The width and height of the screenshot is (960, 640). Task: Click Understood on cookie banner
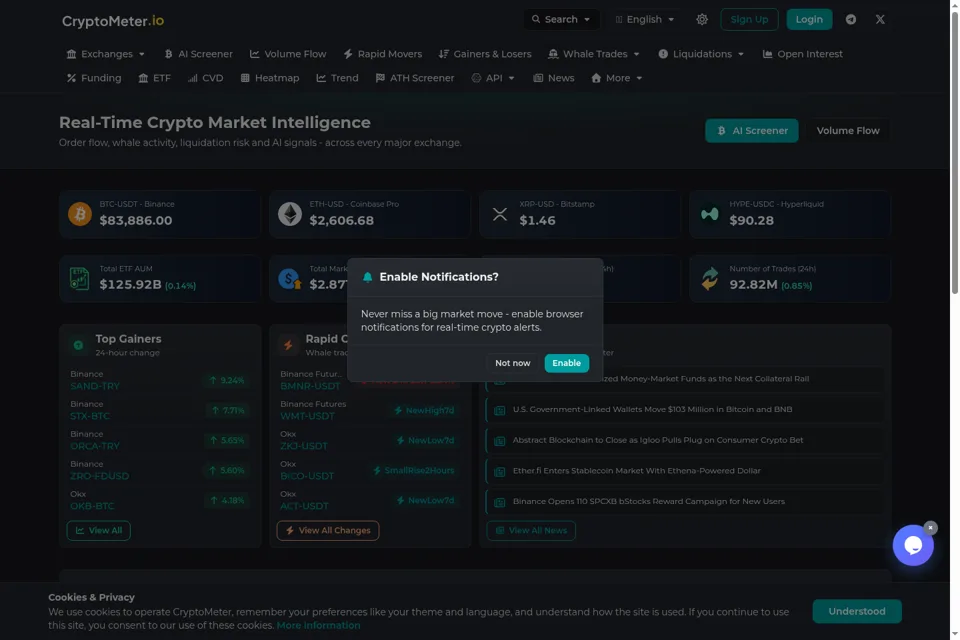(x=857, y=611)
